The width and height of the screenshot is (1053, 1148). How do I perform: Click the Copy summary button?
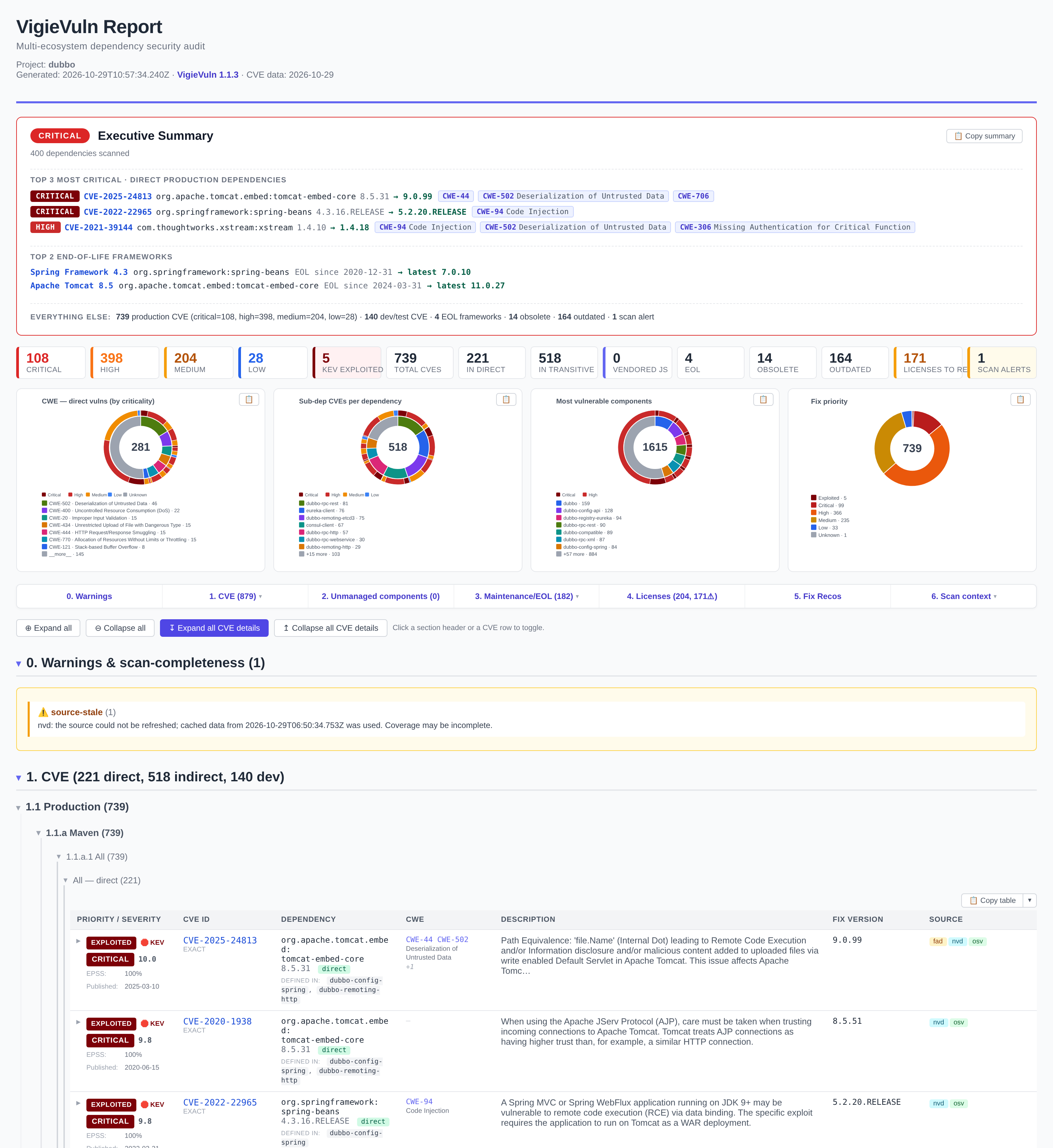point(984,136)
